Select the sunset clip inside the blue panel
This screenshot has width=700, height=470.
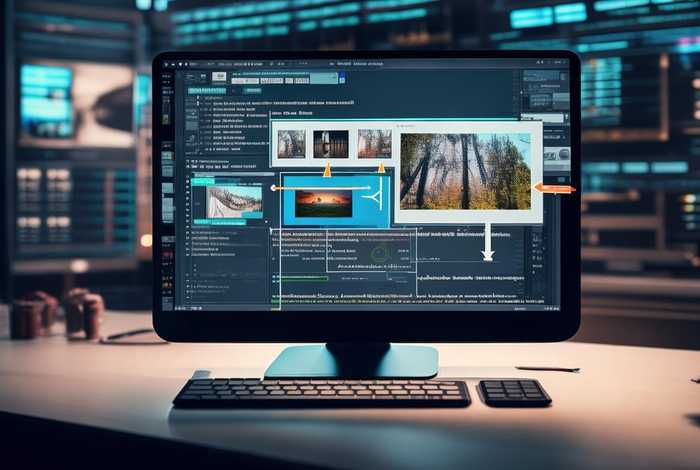tap(323, 203)
